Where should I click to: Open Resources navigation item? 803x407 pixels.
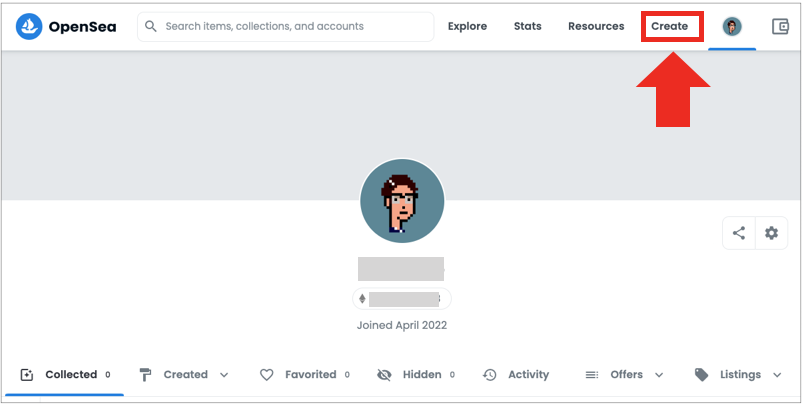[596, 26]
